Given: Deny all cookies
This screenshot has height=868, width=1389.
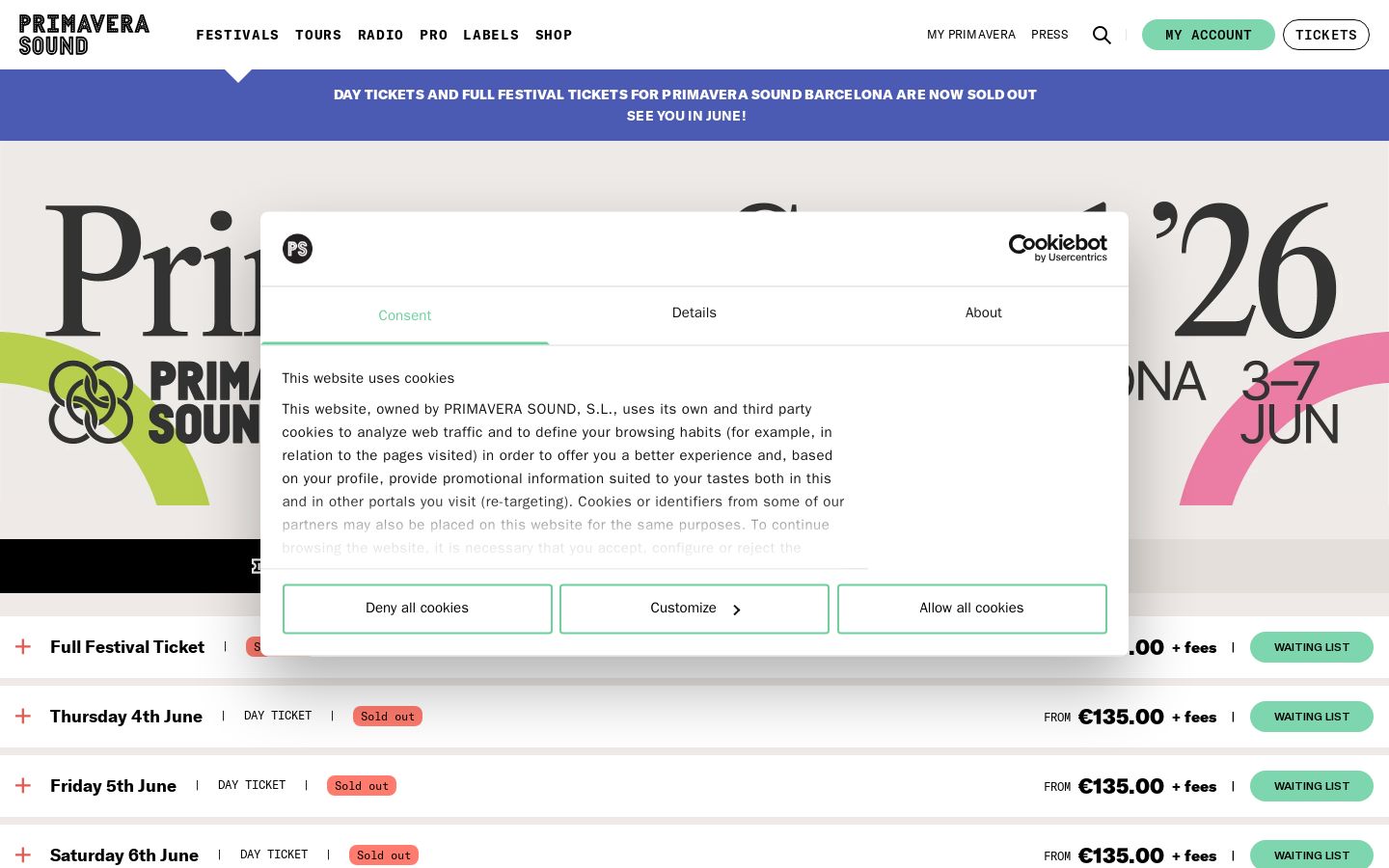Looking at the screenshot, I should pos(418,609).
